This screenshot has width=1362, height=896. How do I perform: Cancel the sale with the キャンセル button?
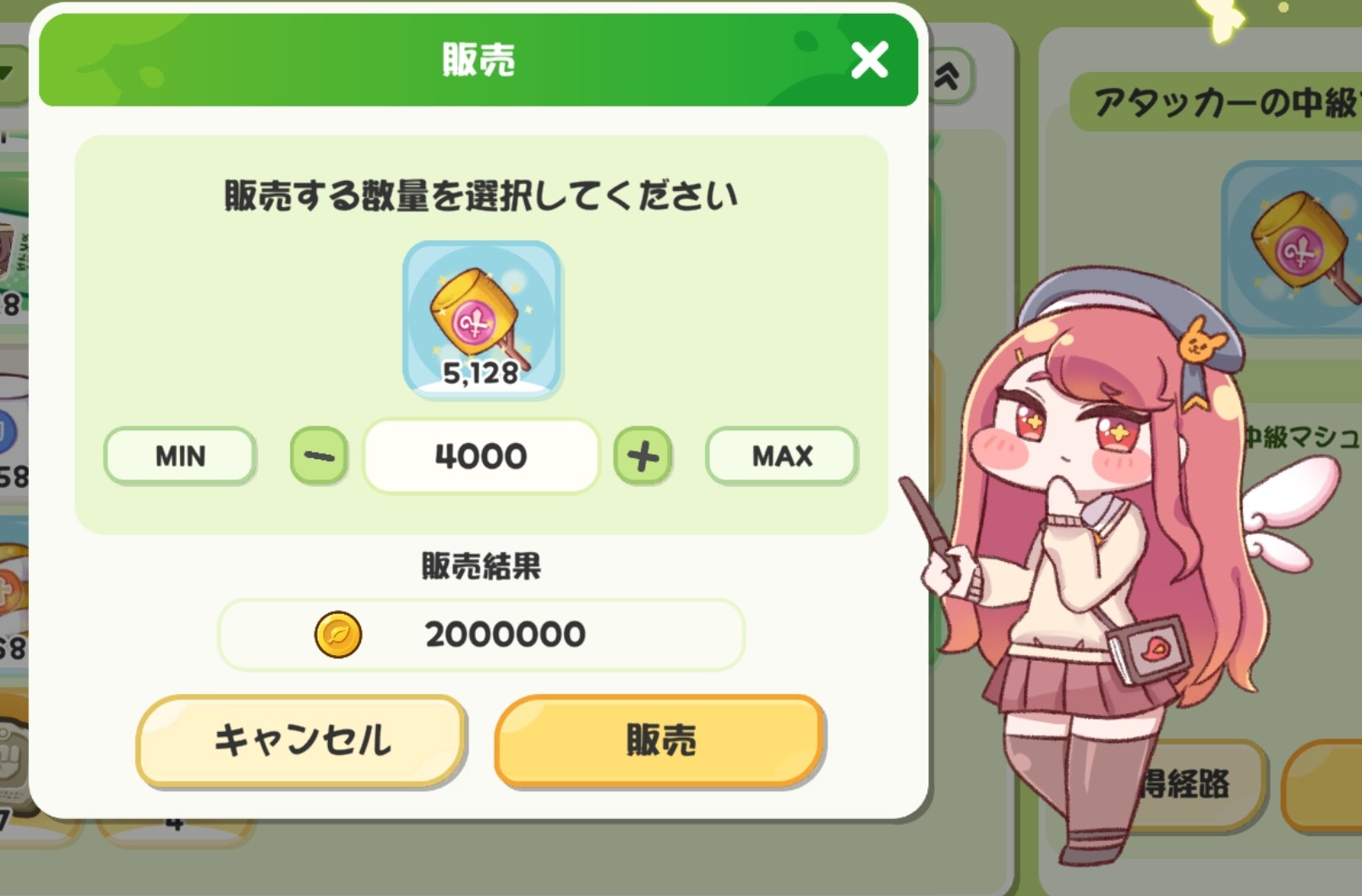(302, 741)
